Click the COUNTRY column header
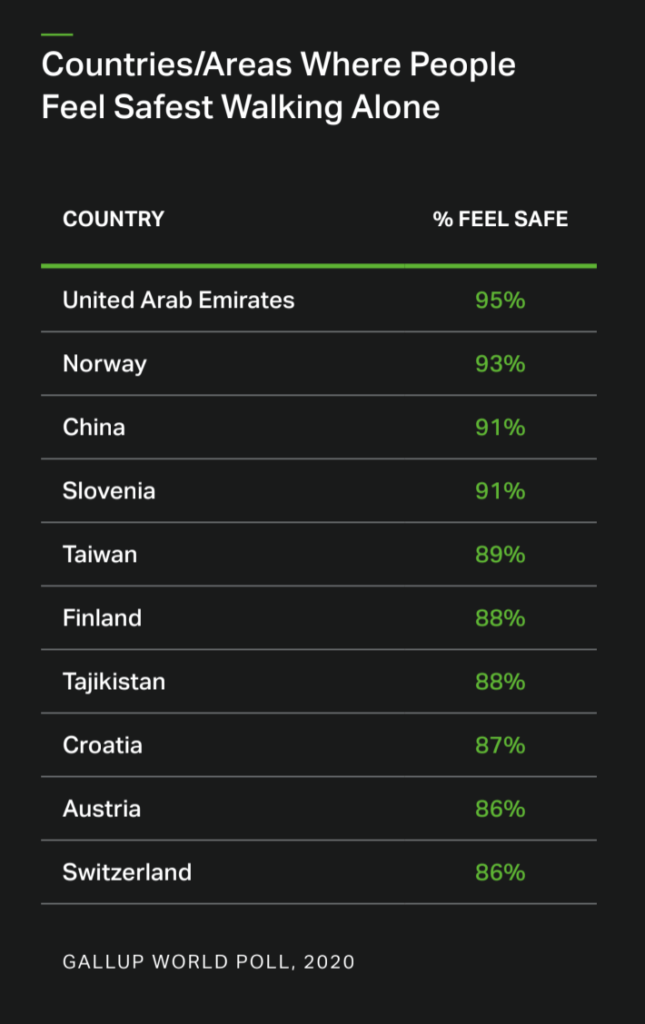The image size is (645, 1024). click(113, 219)
